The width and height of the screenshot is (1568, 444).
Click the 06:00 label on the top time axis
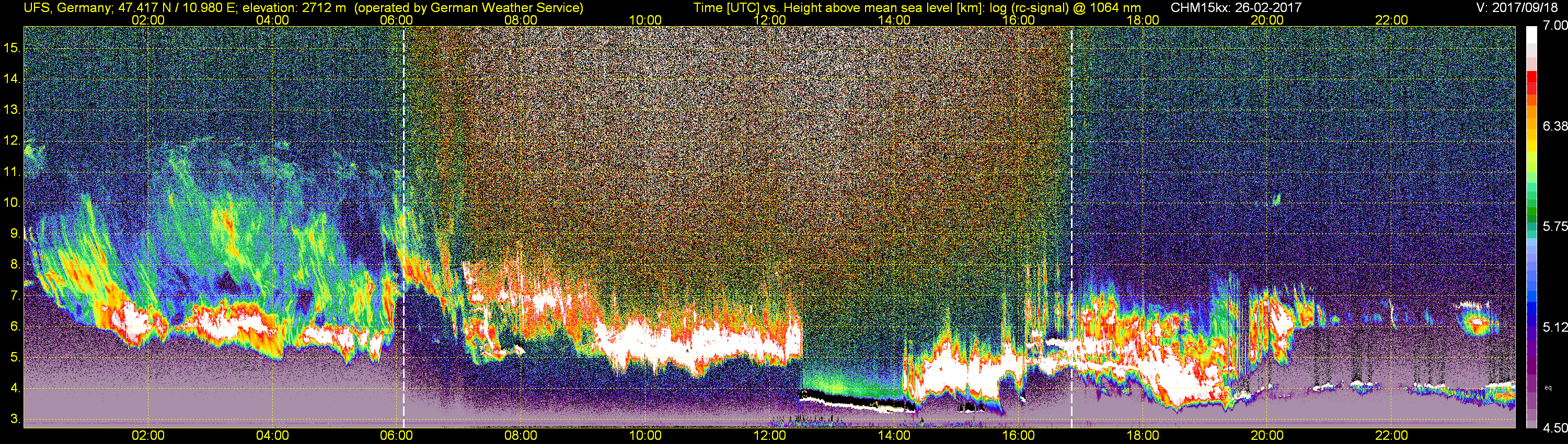pos(396,20)
